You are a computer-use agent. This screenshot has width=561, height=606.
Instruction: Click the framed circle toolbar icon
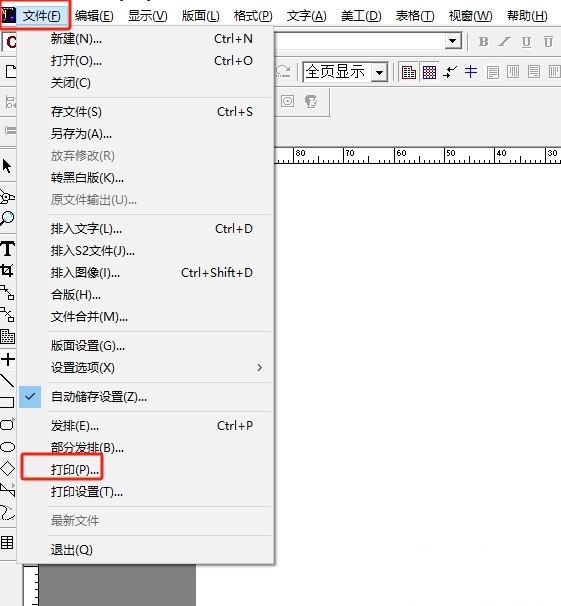click(287, 102)
